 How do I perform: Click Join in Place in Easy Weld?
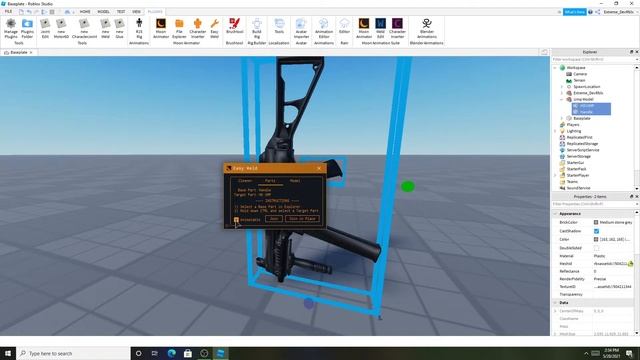[x=302, y=219]
